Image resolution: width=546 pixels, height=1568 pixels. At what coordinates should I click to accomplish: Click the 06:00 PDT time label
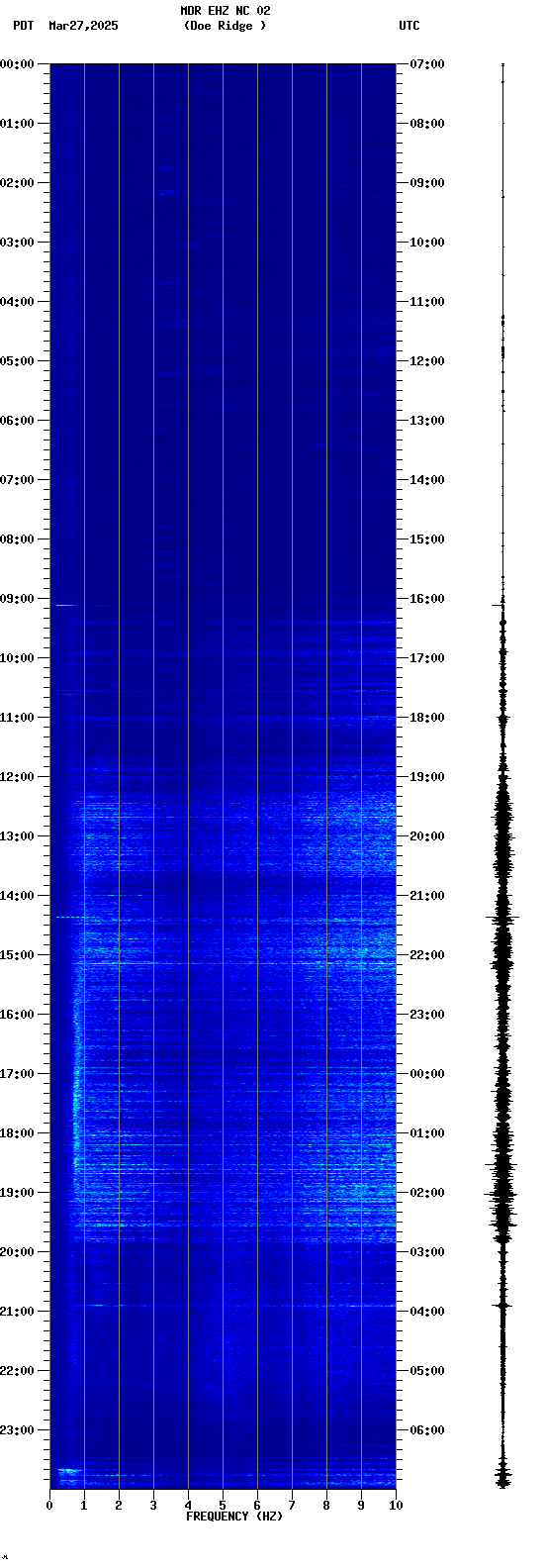pos(17,421)
